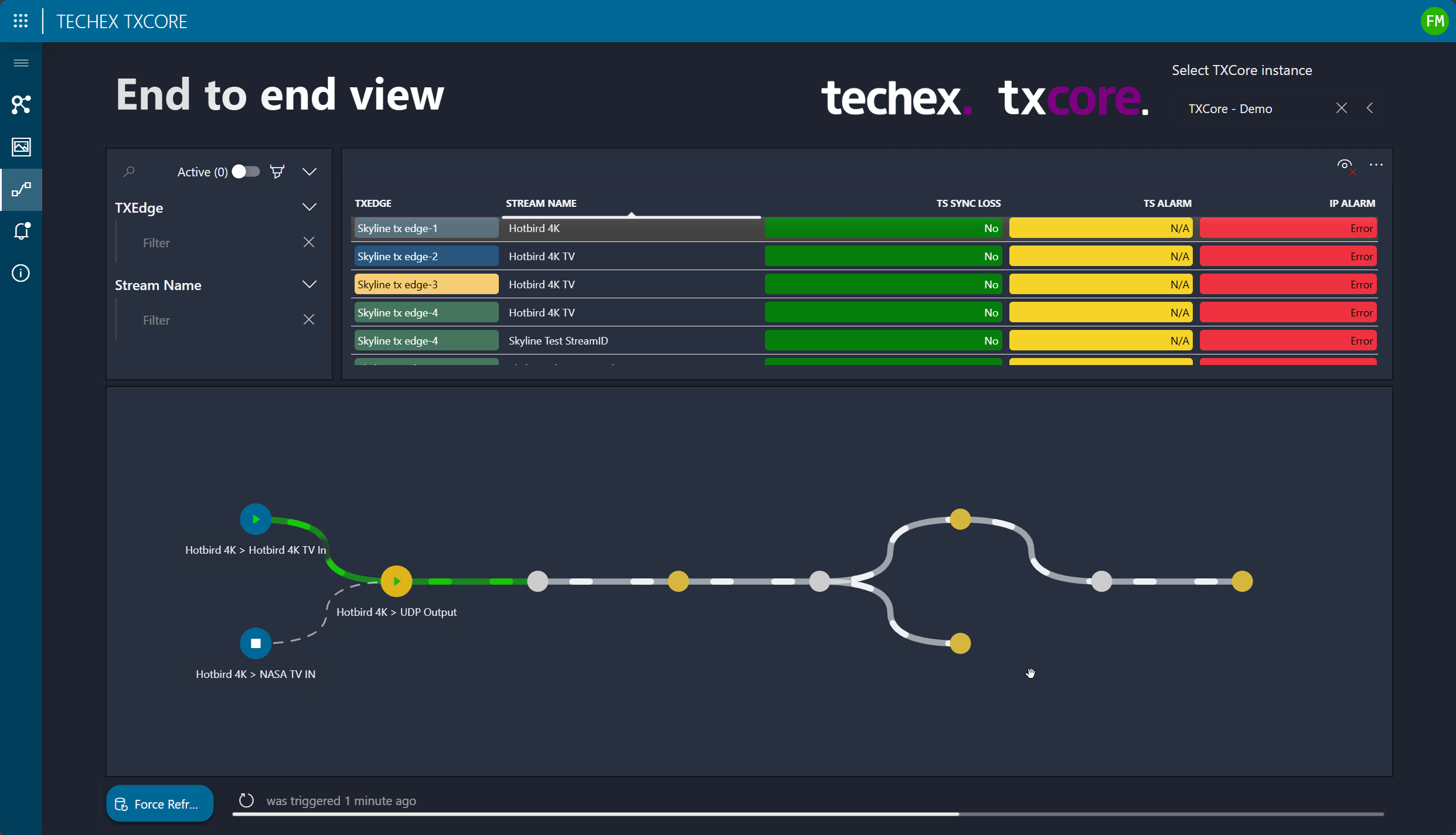The height and width of the screenshot is (835, 1456).
Task: Click the Hotbird 4K TV In play node
Action: (x=256, y=519)
